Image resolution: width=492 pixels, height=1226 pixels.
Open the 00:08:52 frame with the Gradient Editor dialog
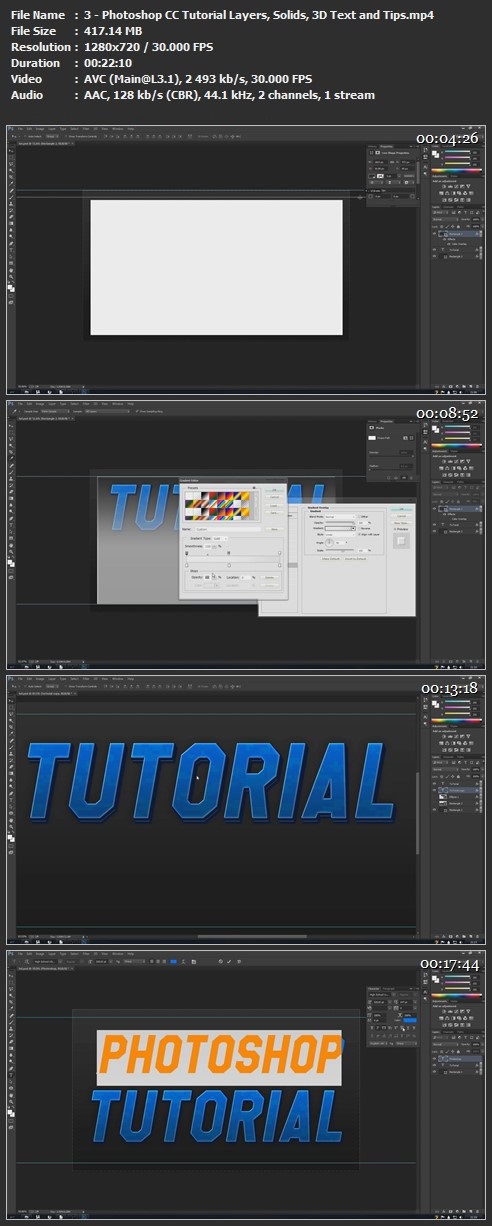tap(246, 533)
